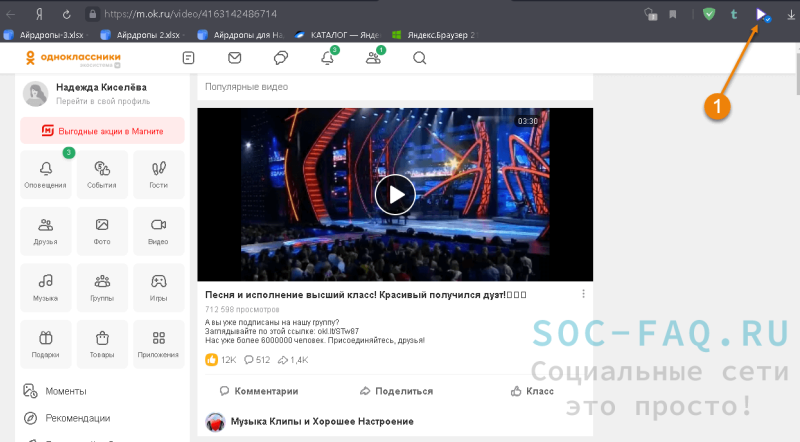Screen dimensions: 800x442
Task: Open the Яндекс.Браузер bookmark
Action: click(434, 35)
